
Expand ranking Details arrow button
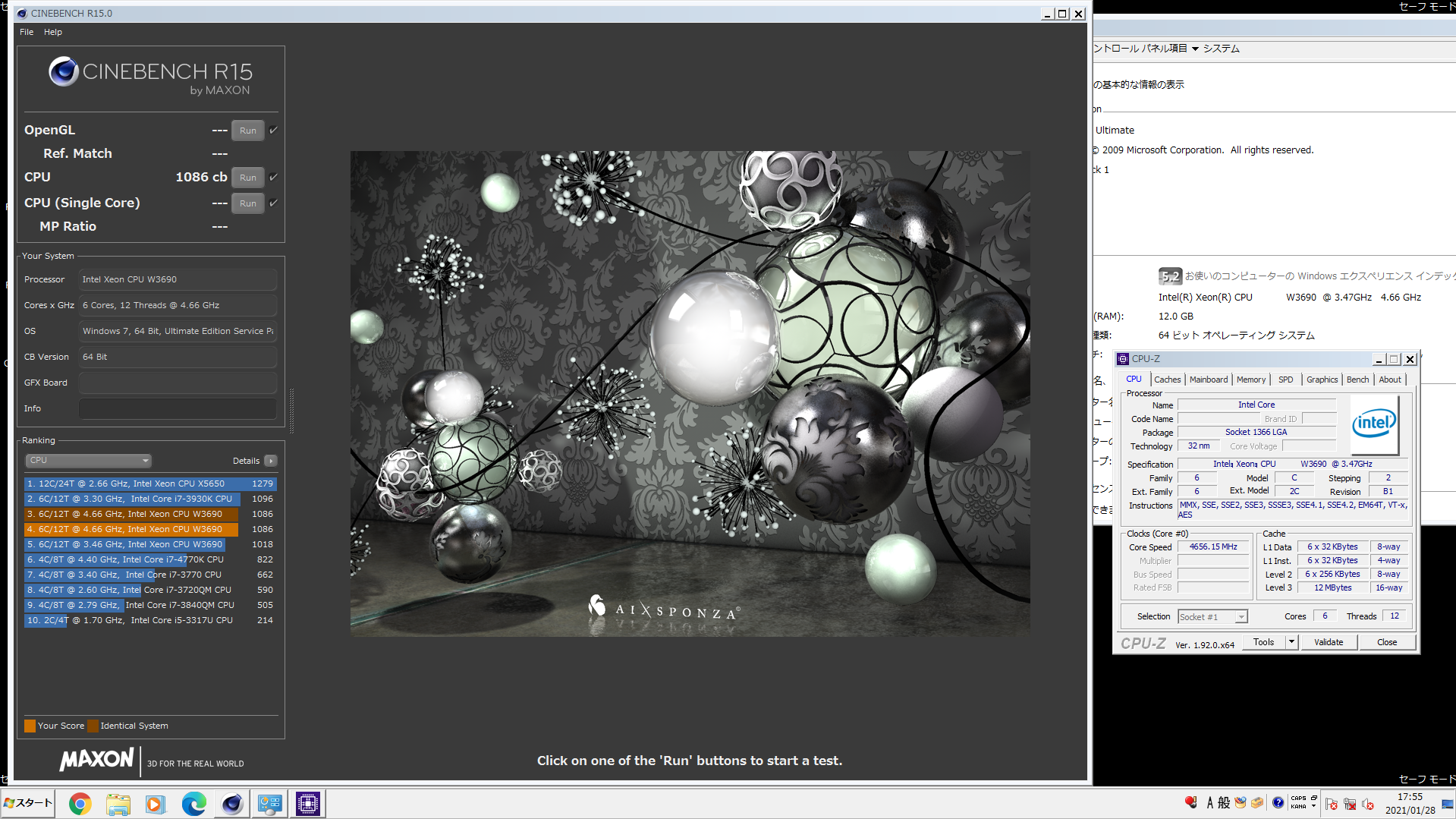(x=271, y=461)
